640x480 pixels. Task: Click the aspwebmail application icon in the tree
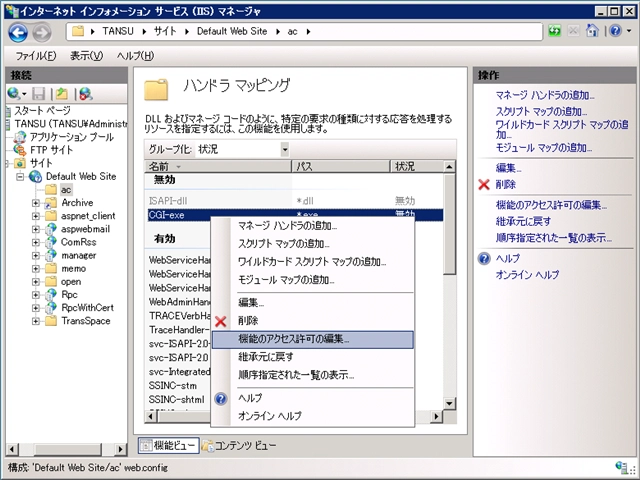(51, 229)
